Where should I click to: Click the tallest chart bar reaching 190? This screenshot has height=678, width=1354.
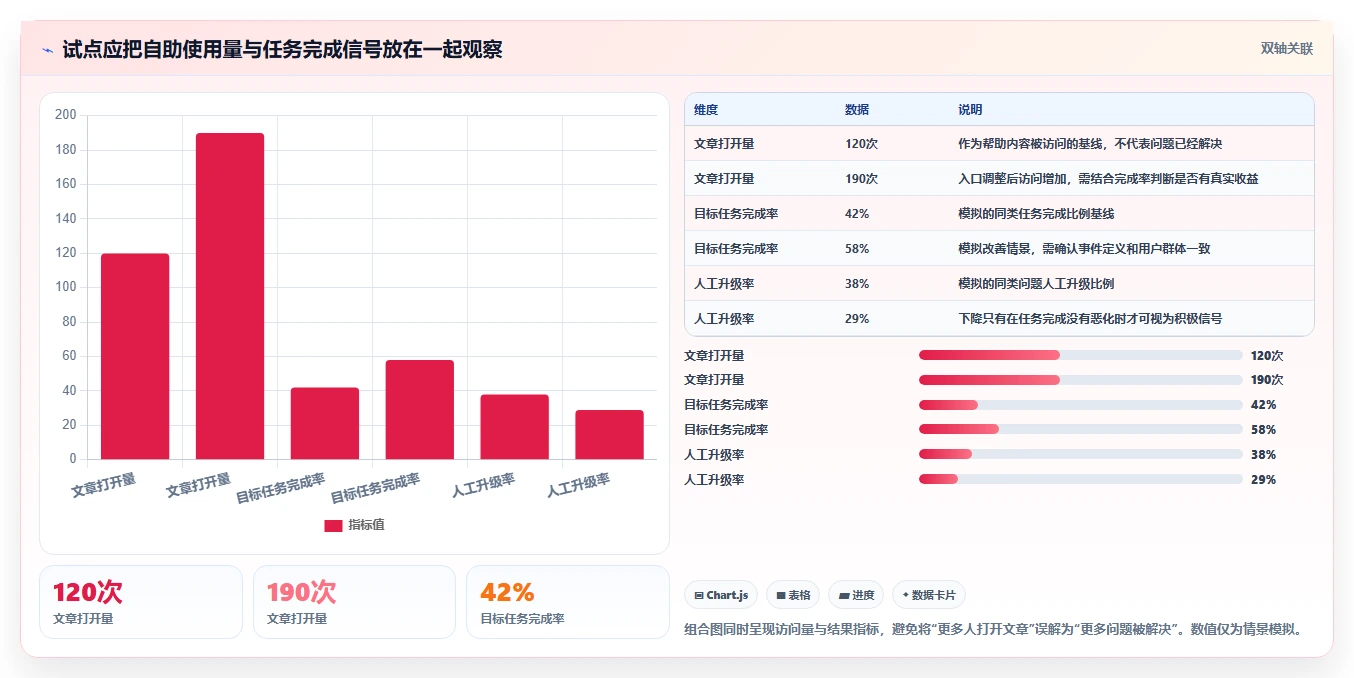[x=230, y=296]
